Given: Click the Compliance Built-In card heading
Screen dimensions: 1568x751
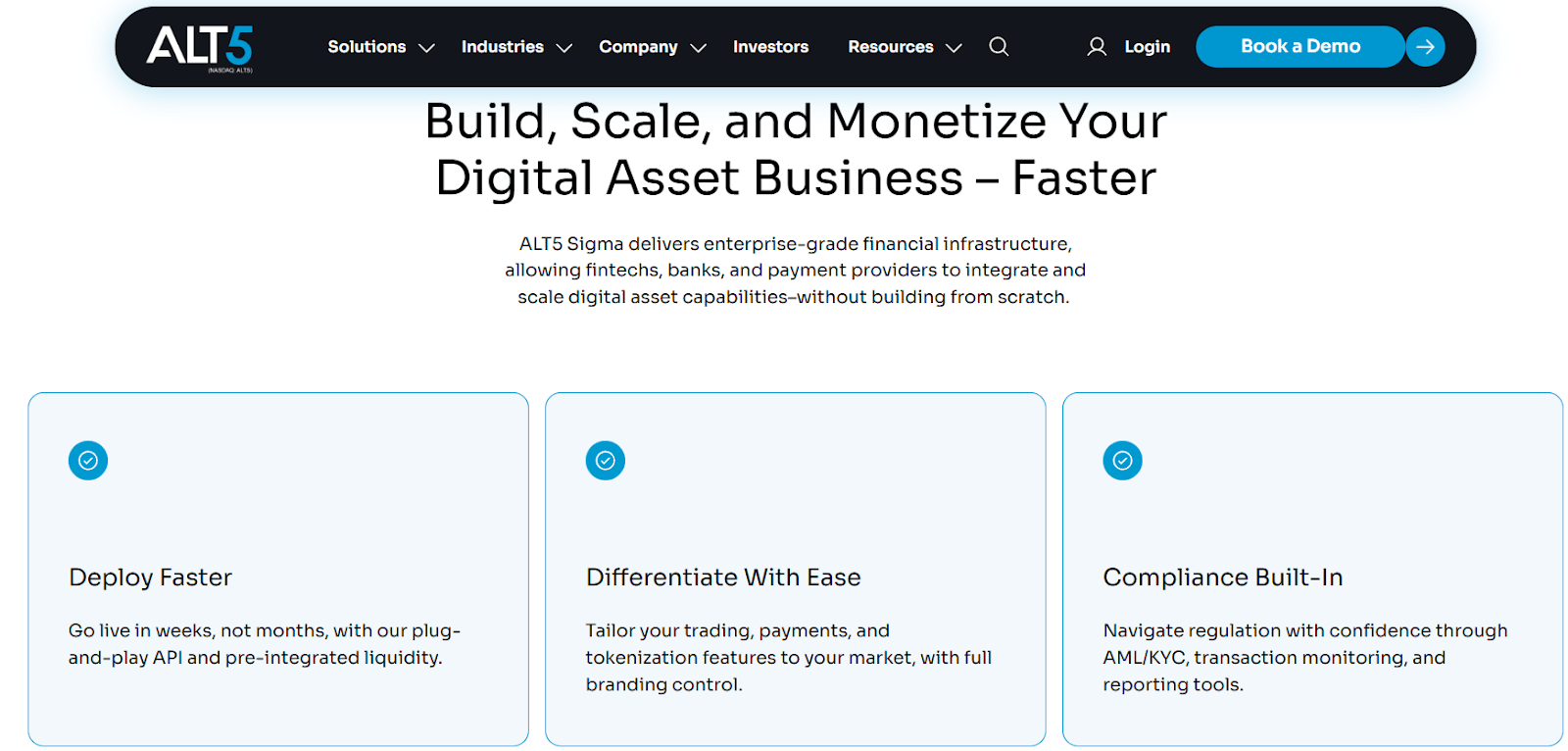Looking at the screenshot, I should [x=1223, y=577].
